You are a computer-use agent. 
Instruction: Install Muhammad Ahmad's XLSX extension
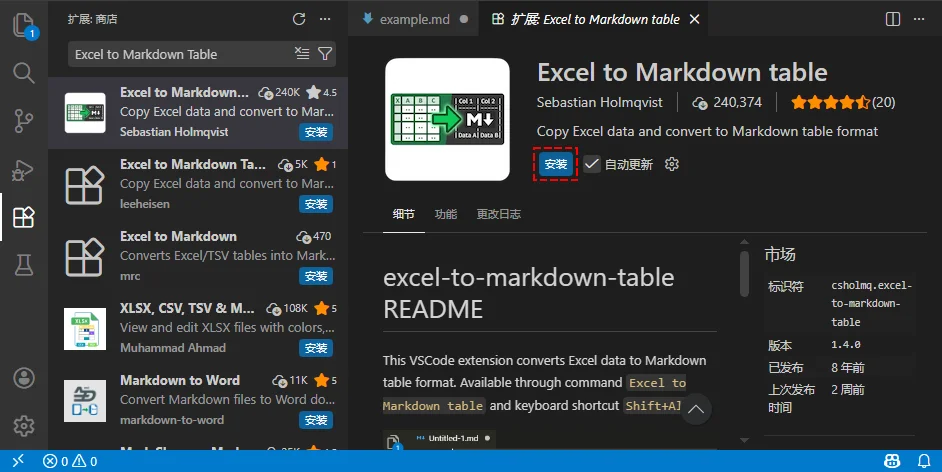point(316,348)
